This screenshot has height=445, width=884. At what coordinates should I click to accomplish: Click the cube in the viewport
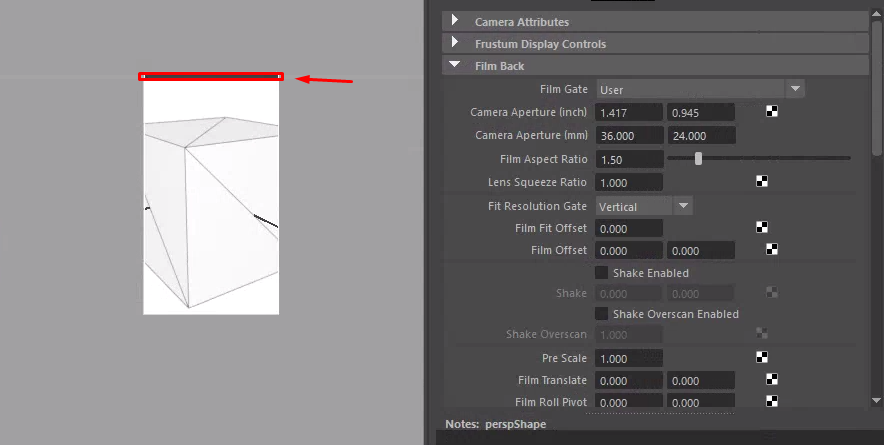[x=211, y=212]
